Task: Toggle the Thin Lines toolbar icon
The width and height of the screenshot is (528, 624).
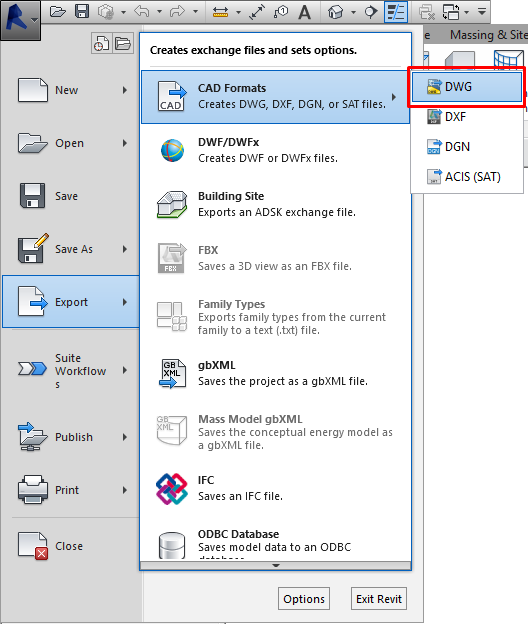Action: (396, 12)
